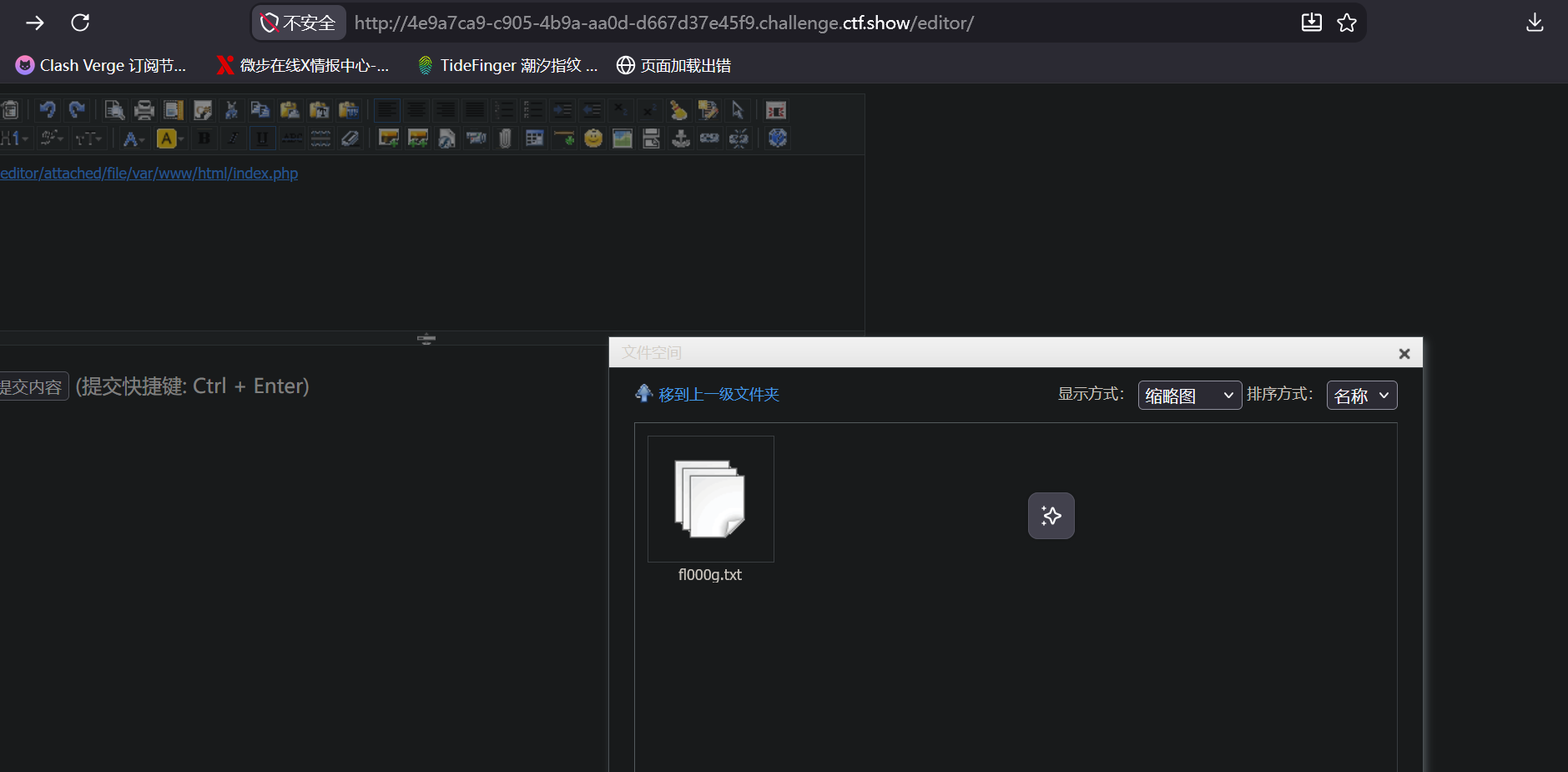Click the Insert anchor icon

681,138
